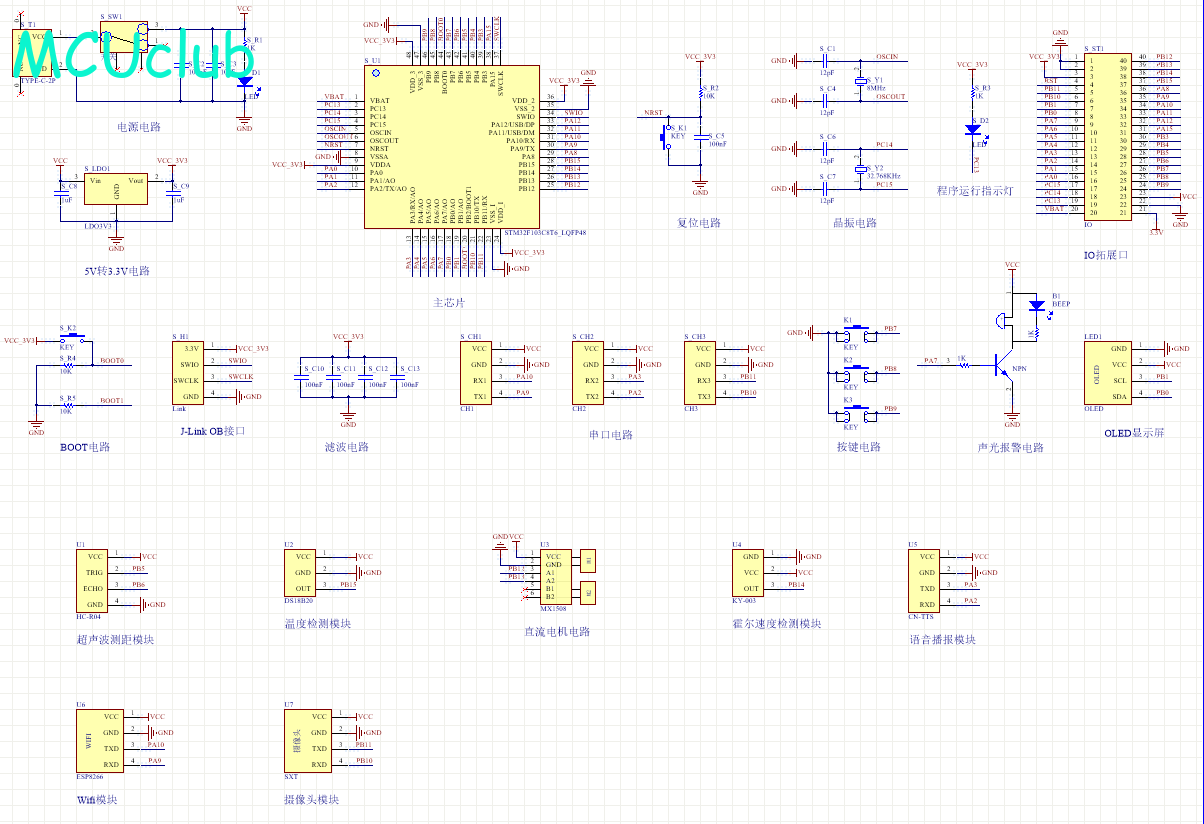Click the OLED显示屏 label
The width and height of the screenshot is (1204, 824).
click(1134, 433)
